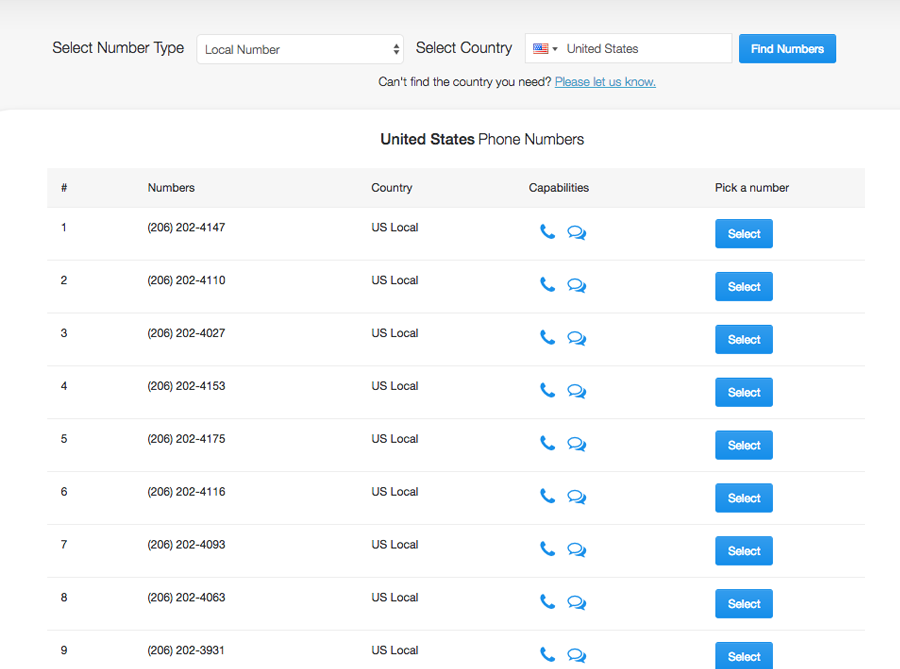Click the SMS capability icon for (206) 202-4147

[576, 231]
